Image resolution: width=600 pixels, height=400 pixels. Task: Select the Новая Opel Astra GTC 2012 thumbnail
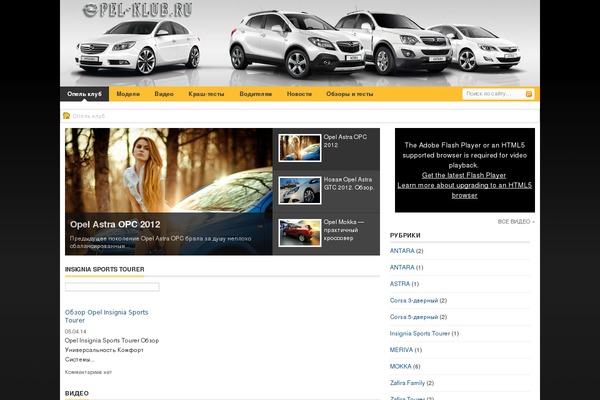(300, 190)
